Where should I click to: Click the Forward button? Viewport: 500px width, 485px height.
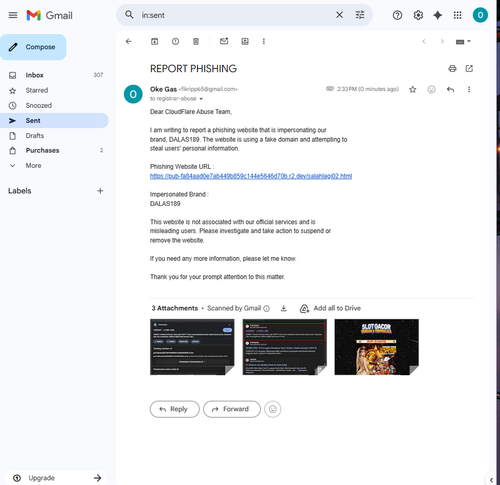pyautogui.click(x=232, y=409)
